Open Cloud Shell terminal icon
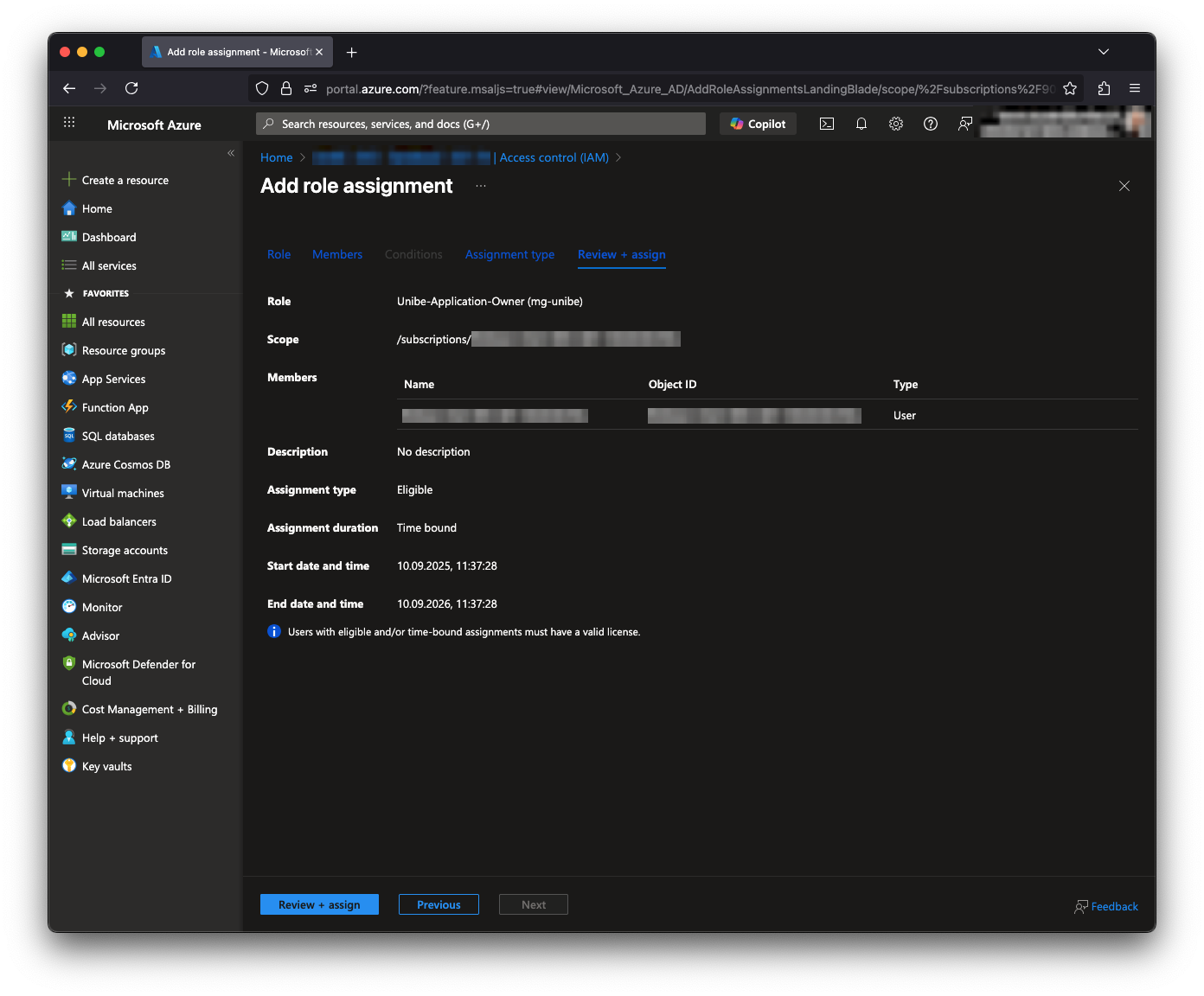 tap(827, 124)
